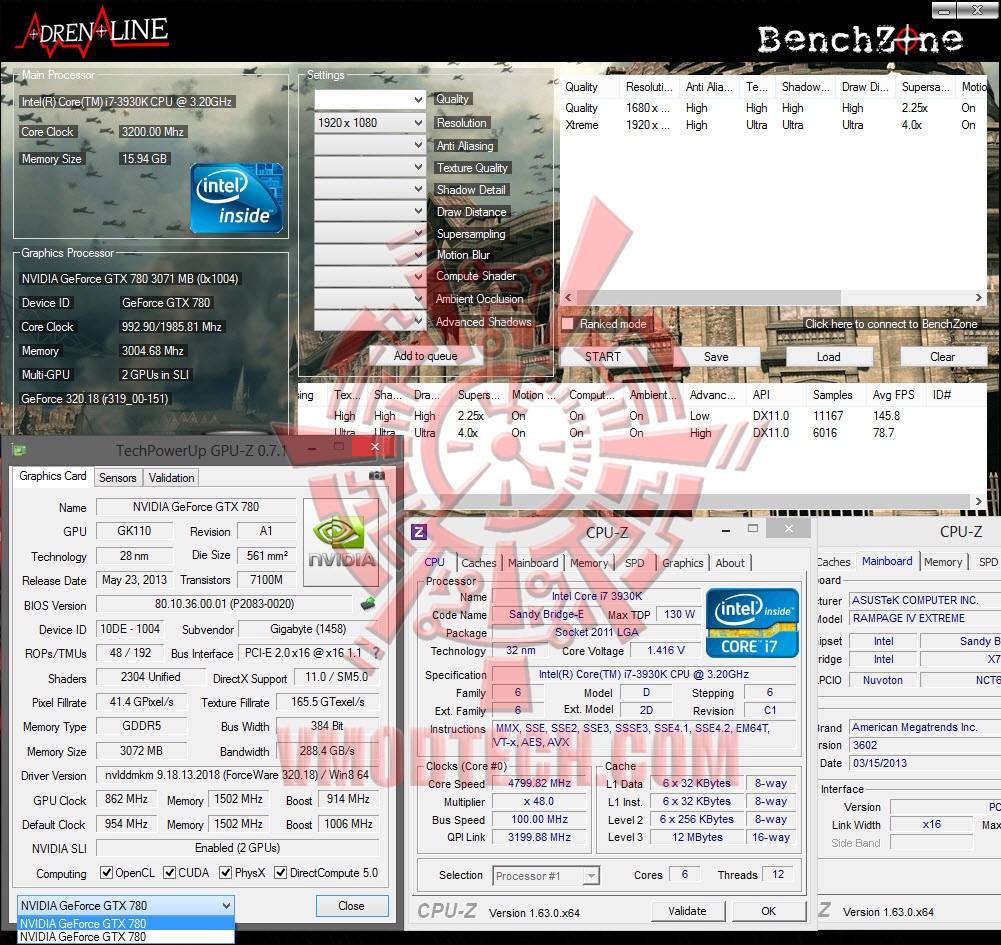Select second NVIDIA GeForce GTX 780 list entry
The width and height of the screenshot is (1001, 945).
click(126, 937)
